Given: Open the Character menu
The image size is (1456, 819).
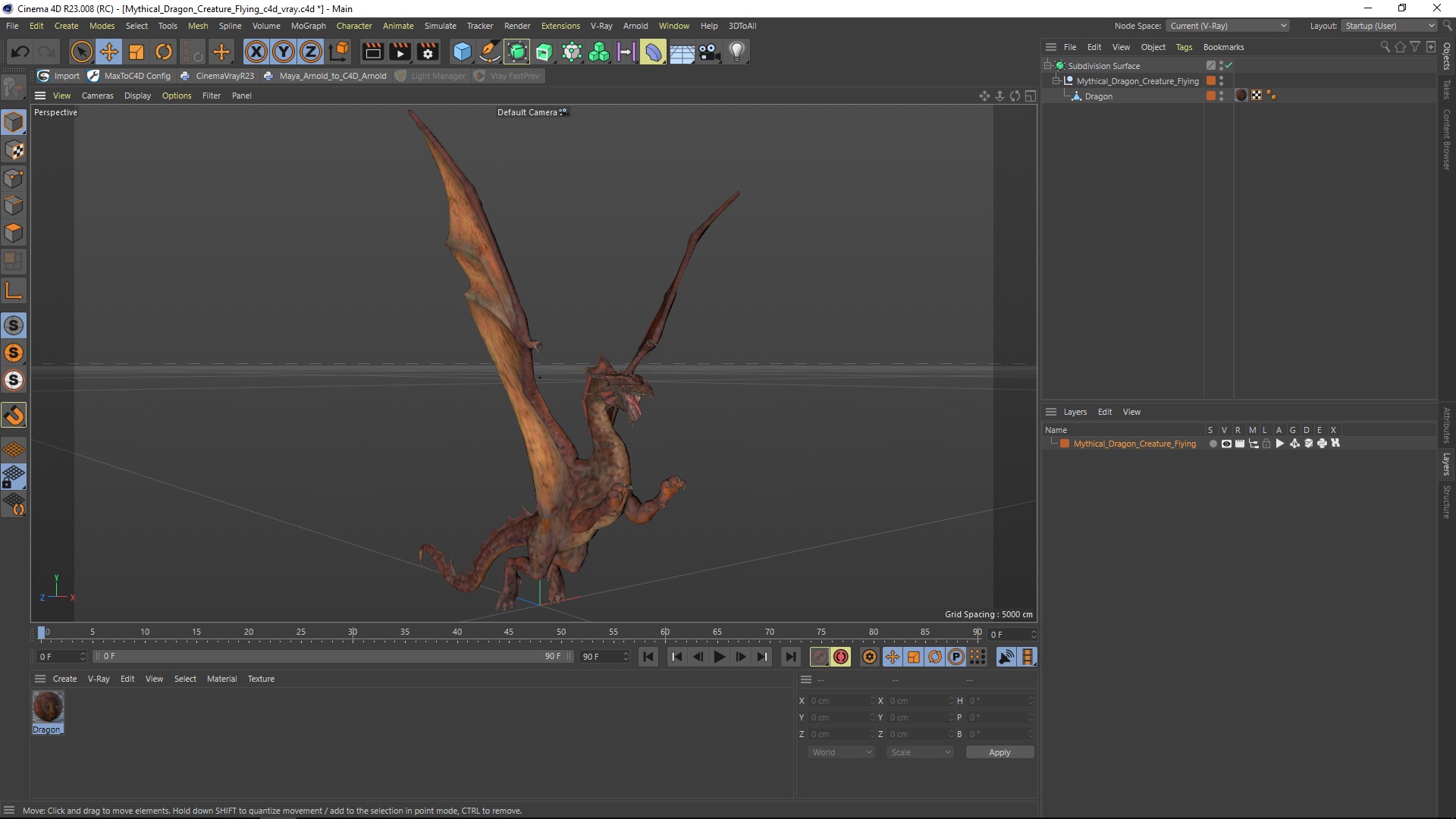Looking at the screenshot, I should [x=354, y=26].
